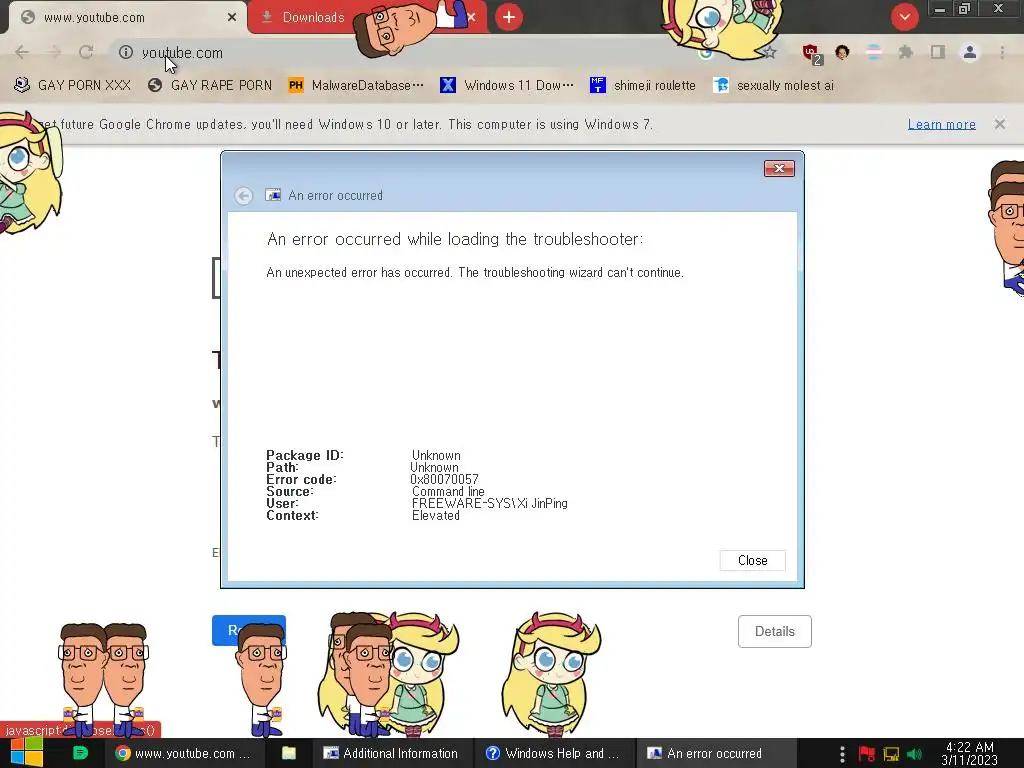
Task: Open the Extensions puzzle piece menu
Action: [905, 52]
